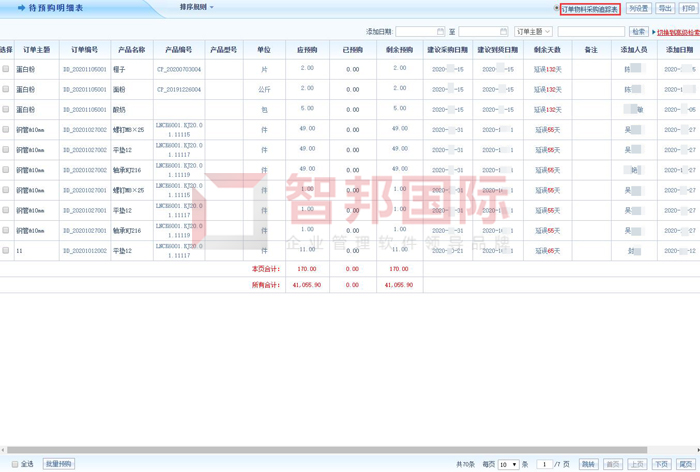Open calendar picker for start date field

pyautogui.click(x=440, y=32)
